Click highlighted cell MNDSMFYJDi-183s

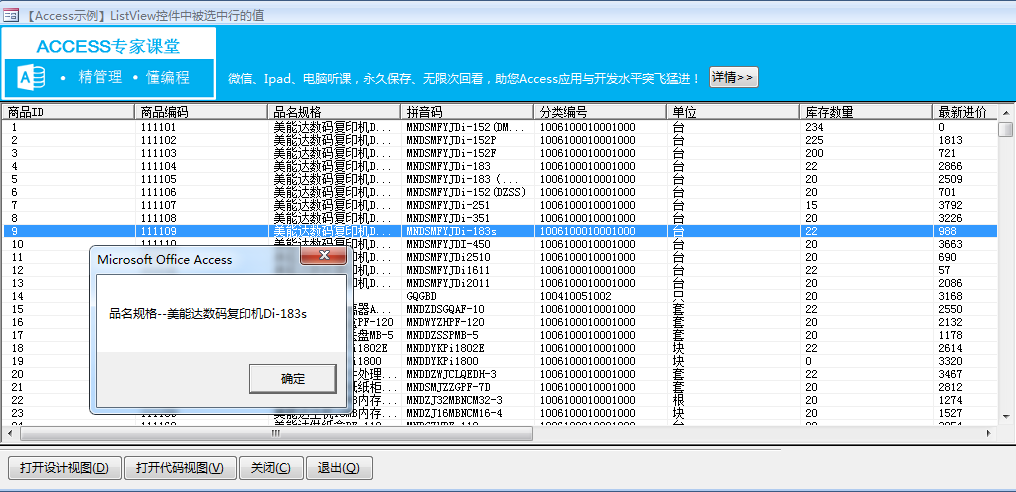[451, 231]
